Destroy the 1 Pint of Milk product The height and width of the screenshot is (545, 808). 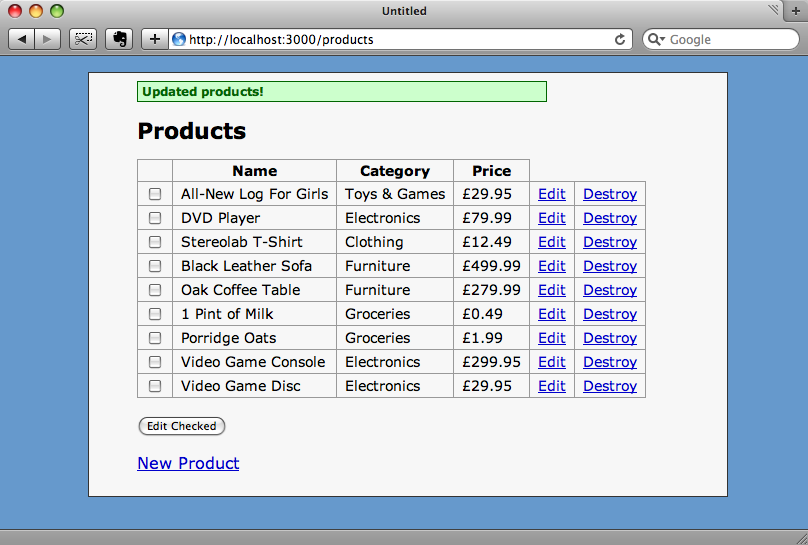click(610, 314)
